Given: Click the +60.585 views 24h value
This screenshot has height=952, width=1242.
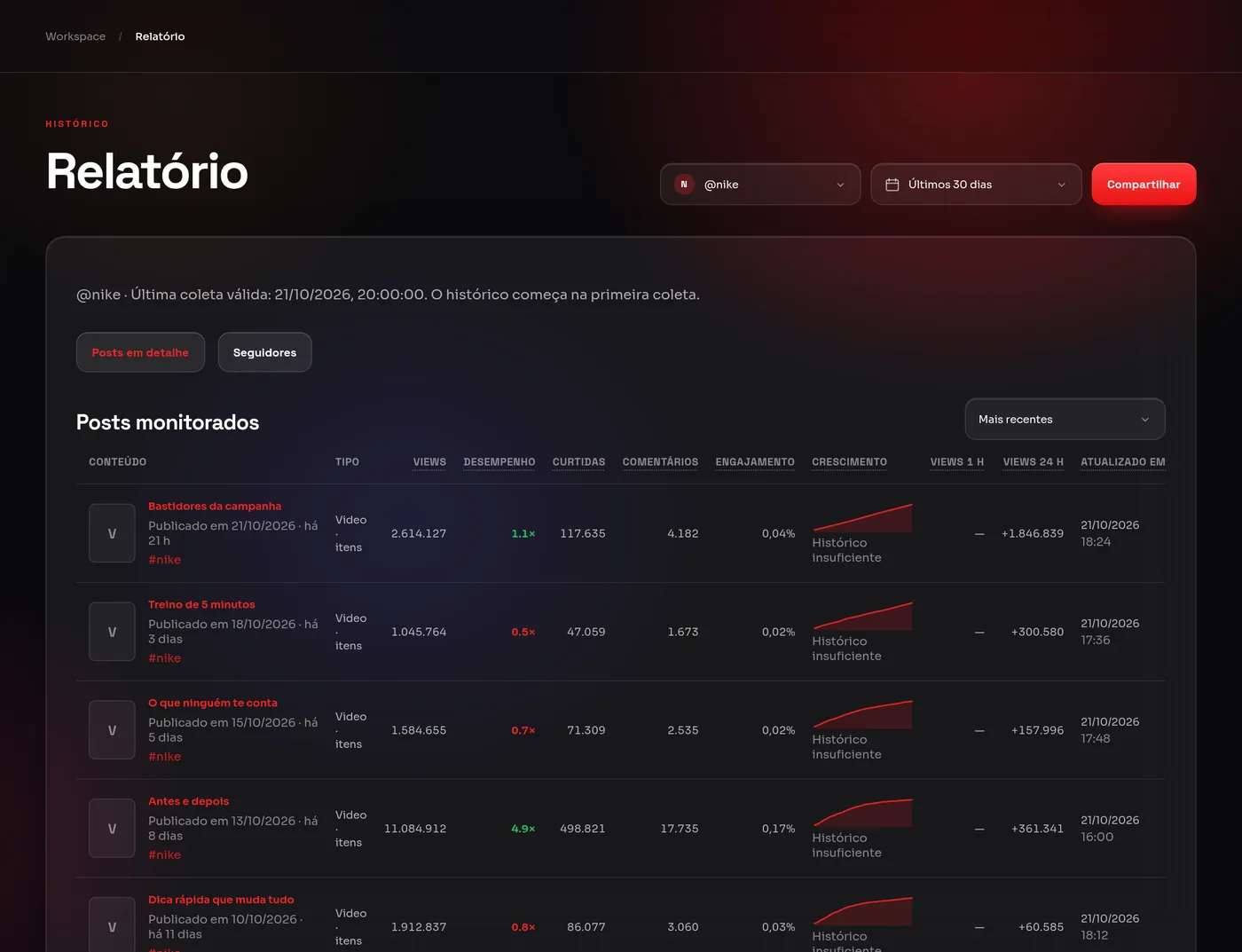Looking at the screenshot, I should coord(1041,927).
